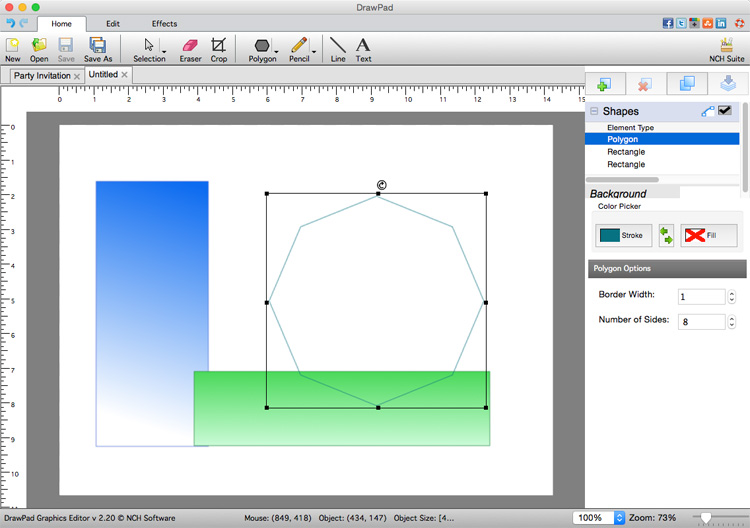Toggle the Shapes layer visibility checkbox

click(x=725, y=111)
